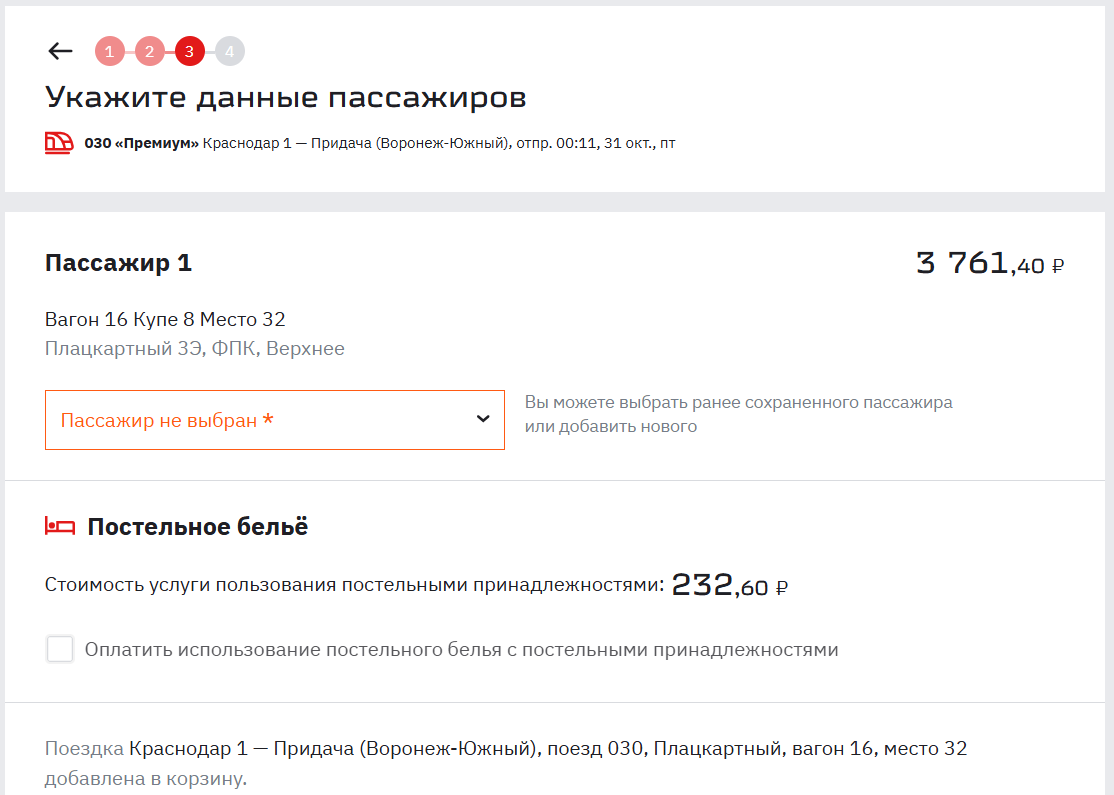Expand passenger list with chevron arrow
Image resolution: width=1114 pixels, height=795 pixels.
(483, 419)
